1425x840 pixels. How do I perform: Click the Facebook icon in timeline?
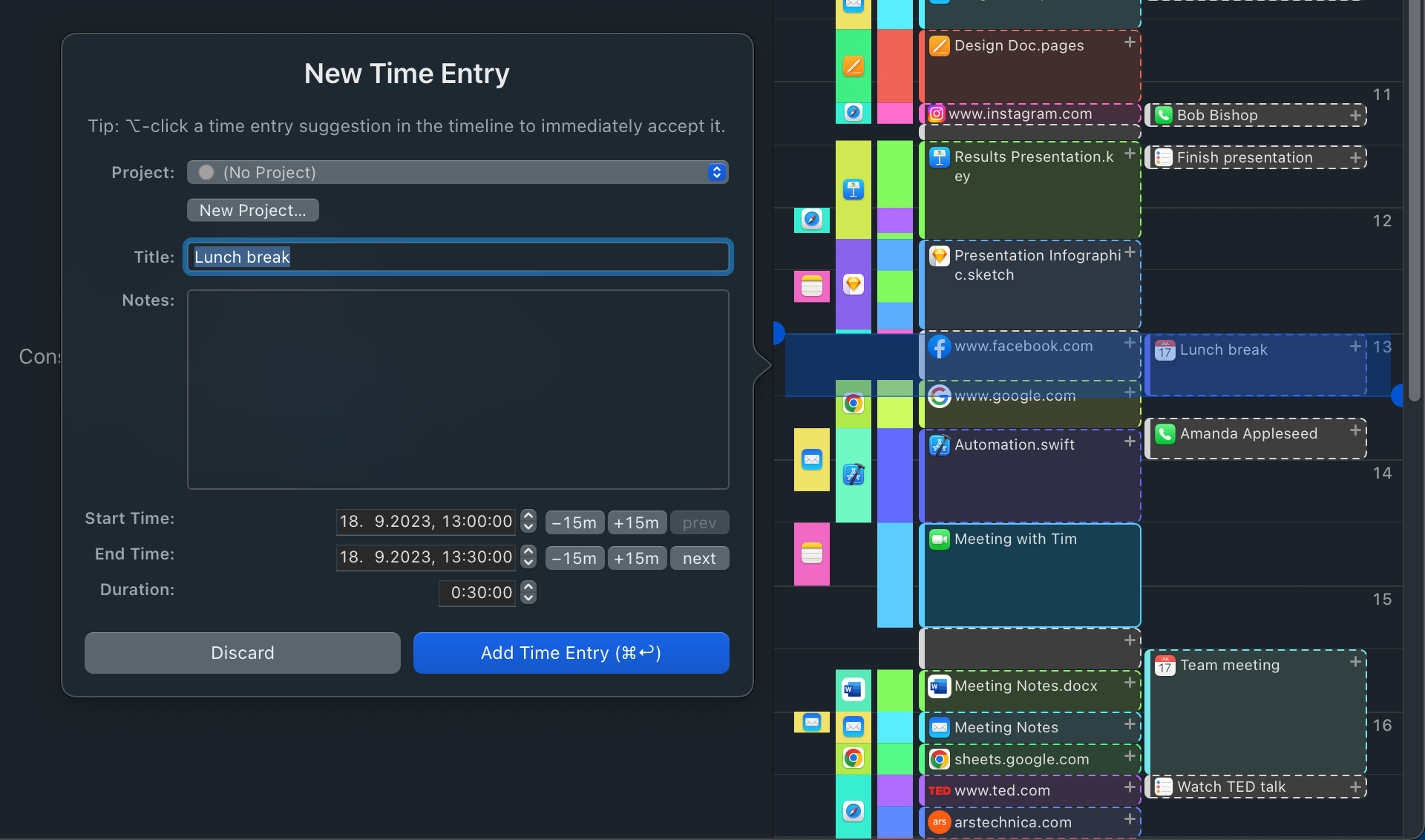(x=939, y=347)
